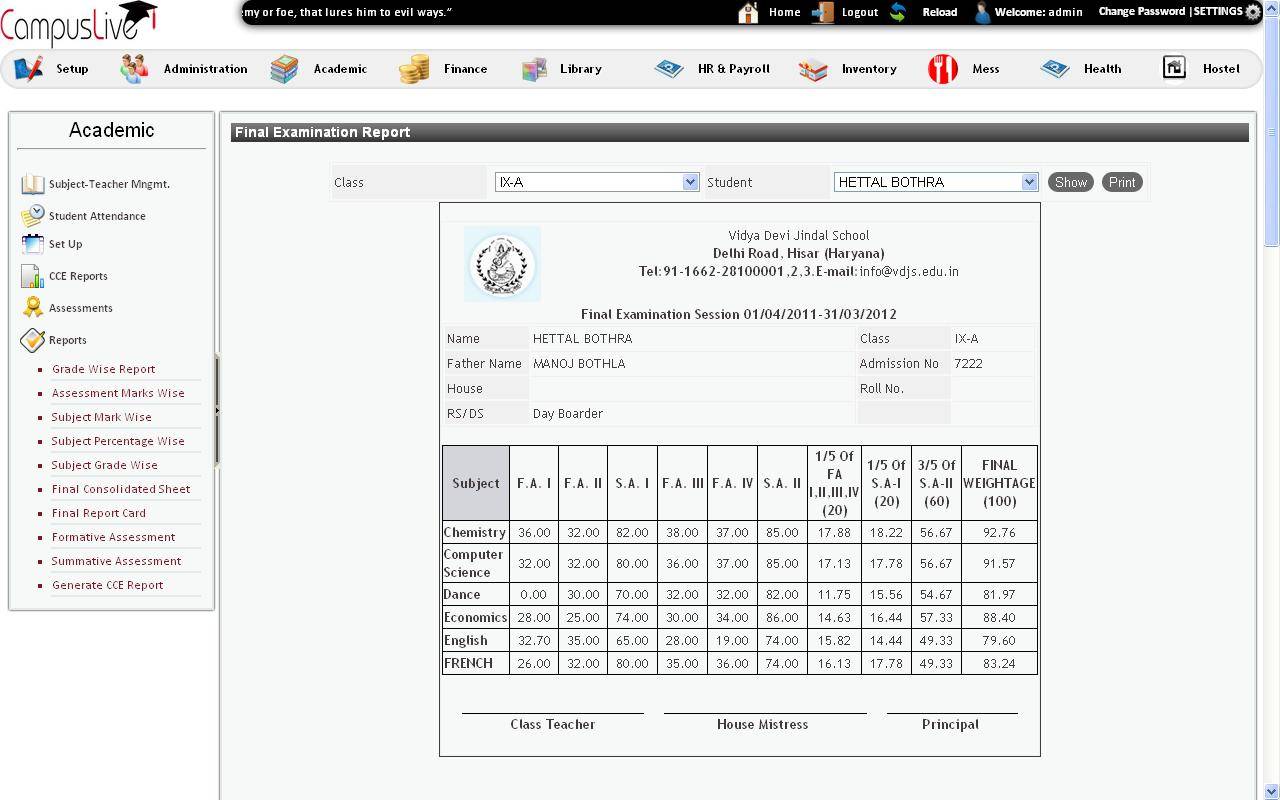This screenshot has width=1280, height=800.
Task: Click the Home house icon
Action: pyautogui.click(x=748, y=12)
